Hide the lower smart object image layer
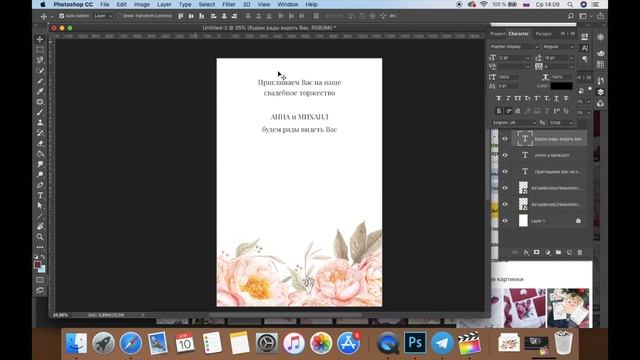Viewport: 640px width, 360px height. click(x=505, y=204)
